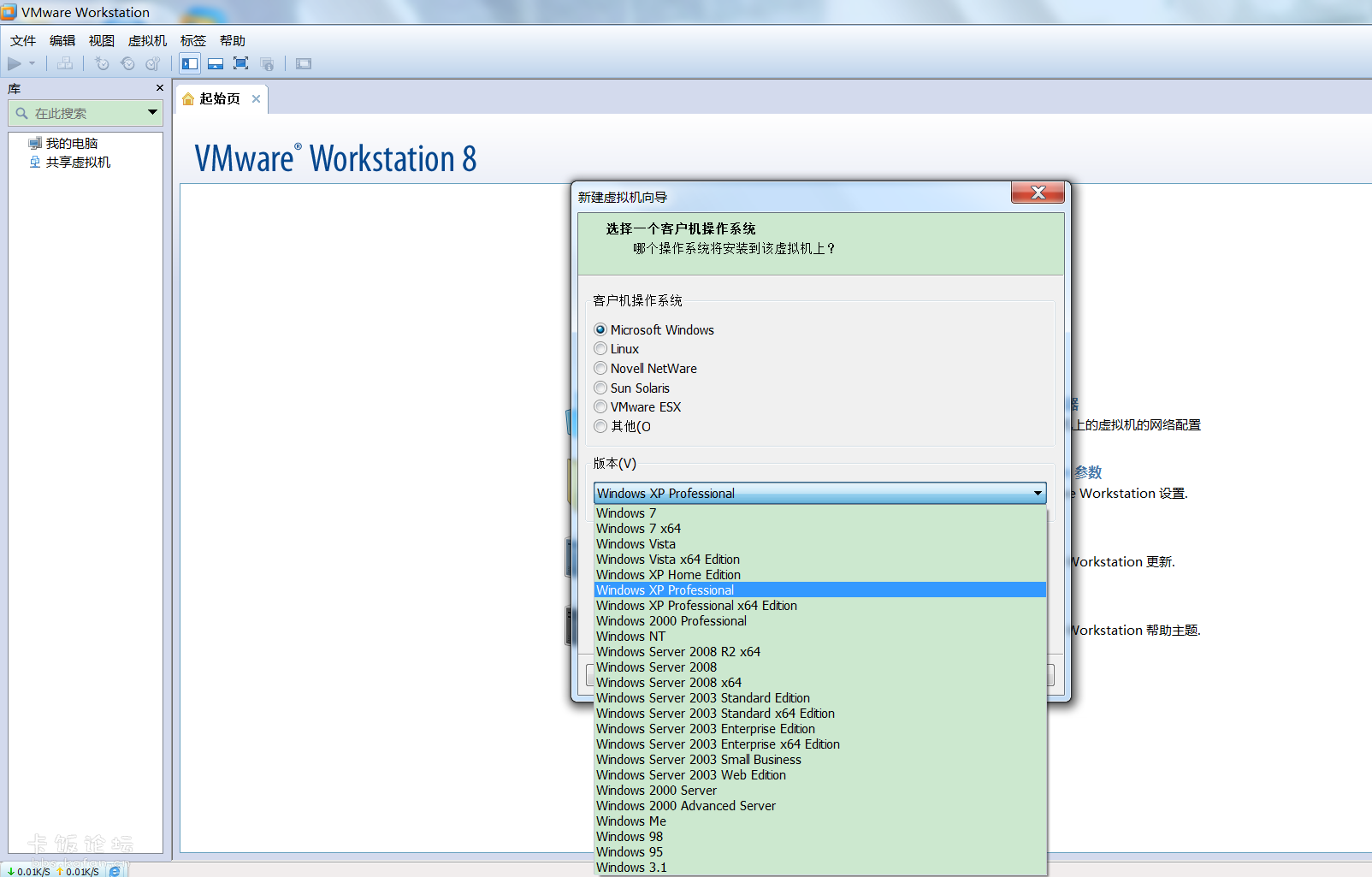Image resolution: width=1372 pixels, height=877 pixels.
Task: Expand the library search dropdown arrow
Action: click(152, 112)
